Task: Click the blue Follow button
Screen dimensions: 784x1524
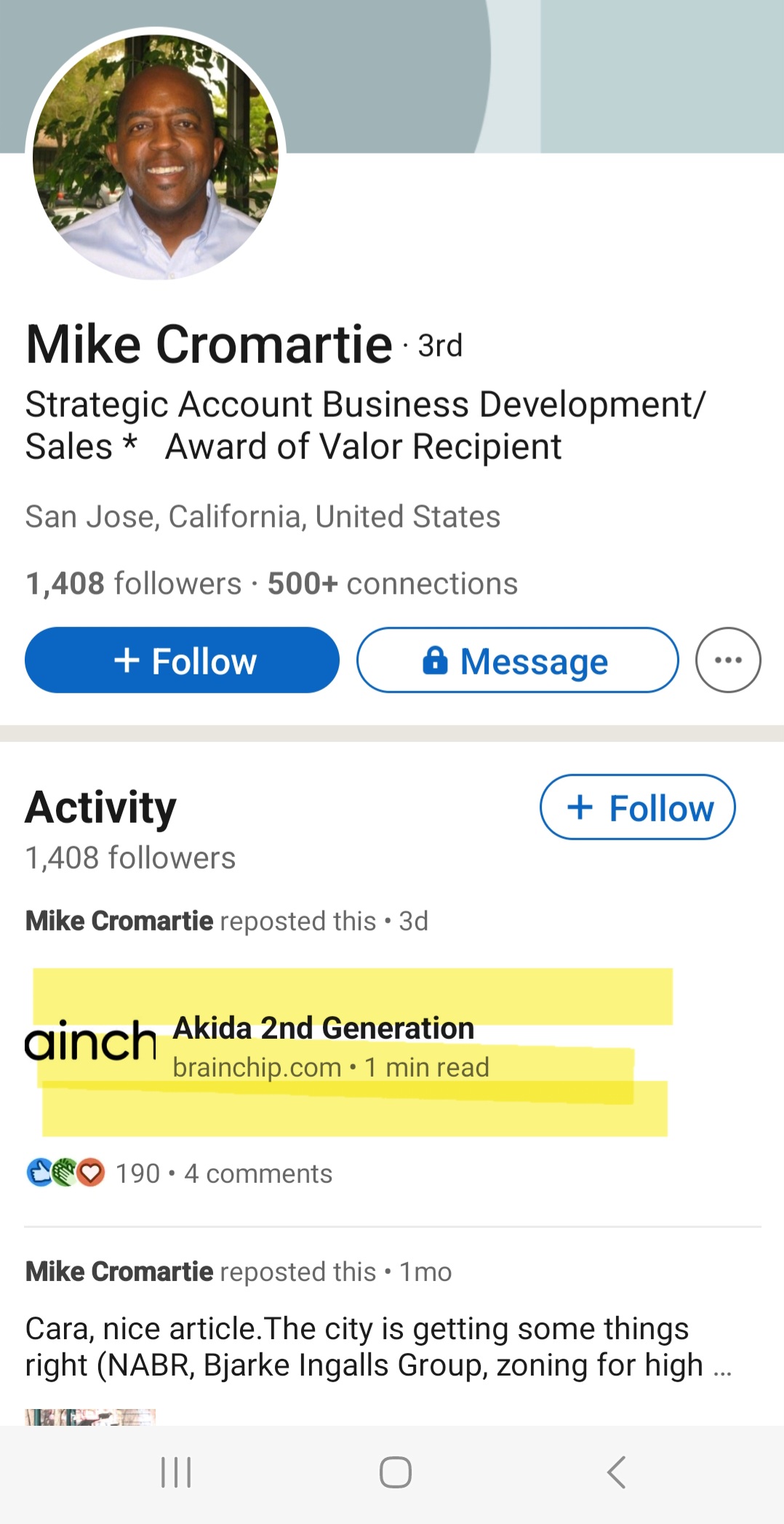Action: pyautogui.click(x=182, y=660)
